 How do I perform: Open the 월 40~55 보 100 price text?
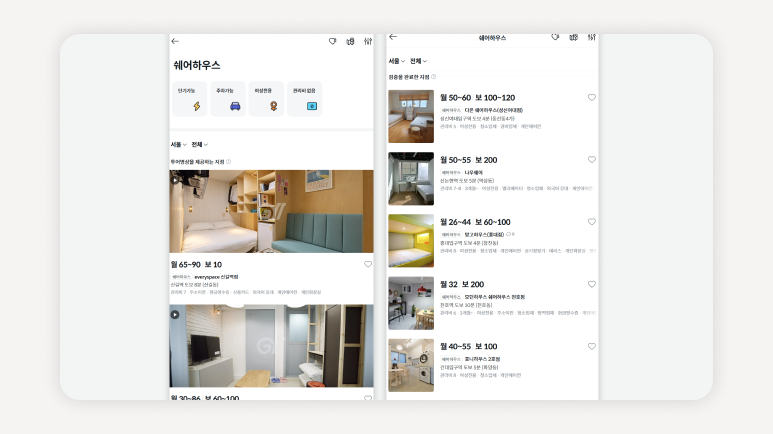(x=468, y=347)
